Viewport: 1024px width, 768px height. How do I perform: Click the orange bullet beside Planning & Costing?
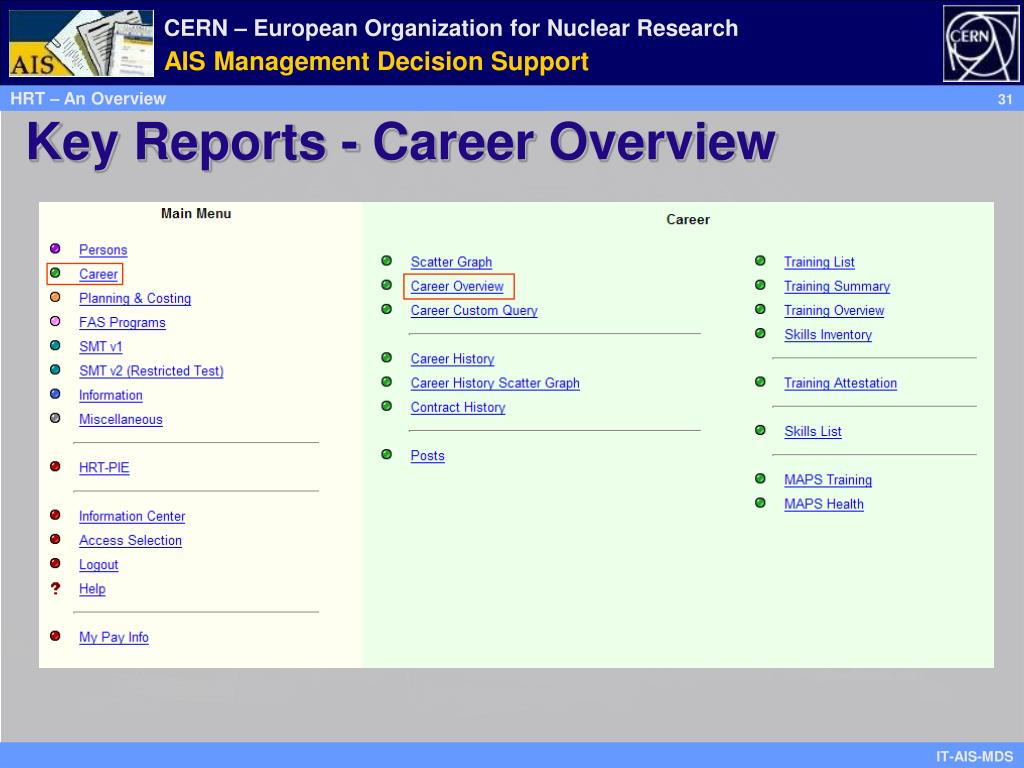55,297
